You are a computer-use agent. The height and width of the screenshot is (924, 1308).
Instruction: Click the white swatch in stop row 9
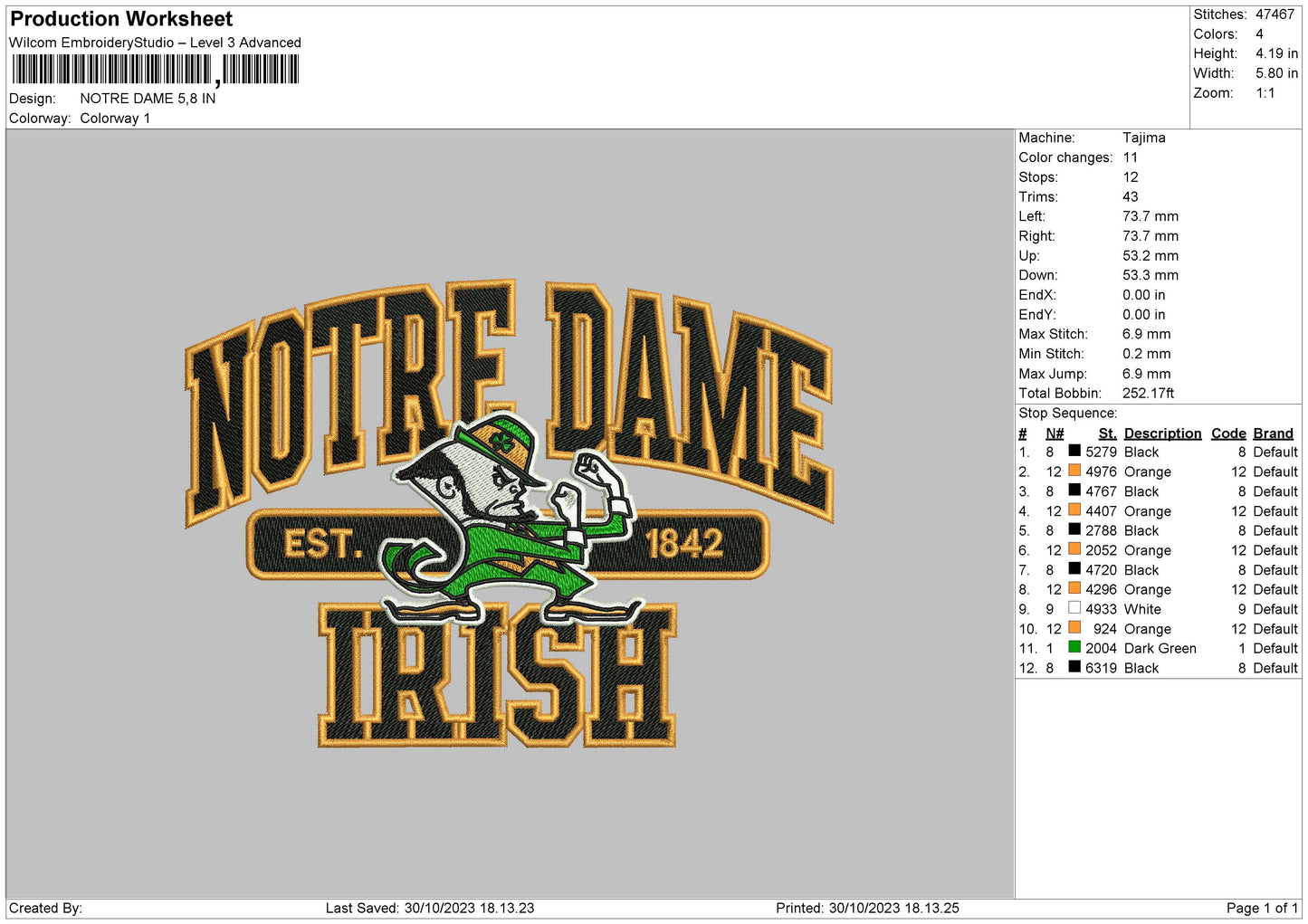(x=1074, y=608)
